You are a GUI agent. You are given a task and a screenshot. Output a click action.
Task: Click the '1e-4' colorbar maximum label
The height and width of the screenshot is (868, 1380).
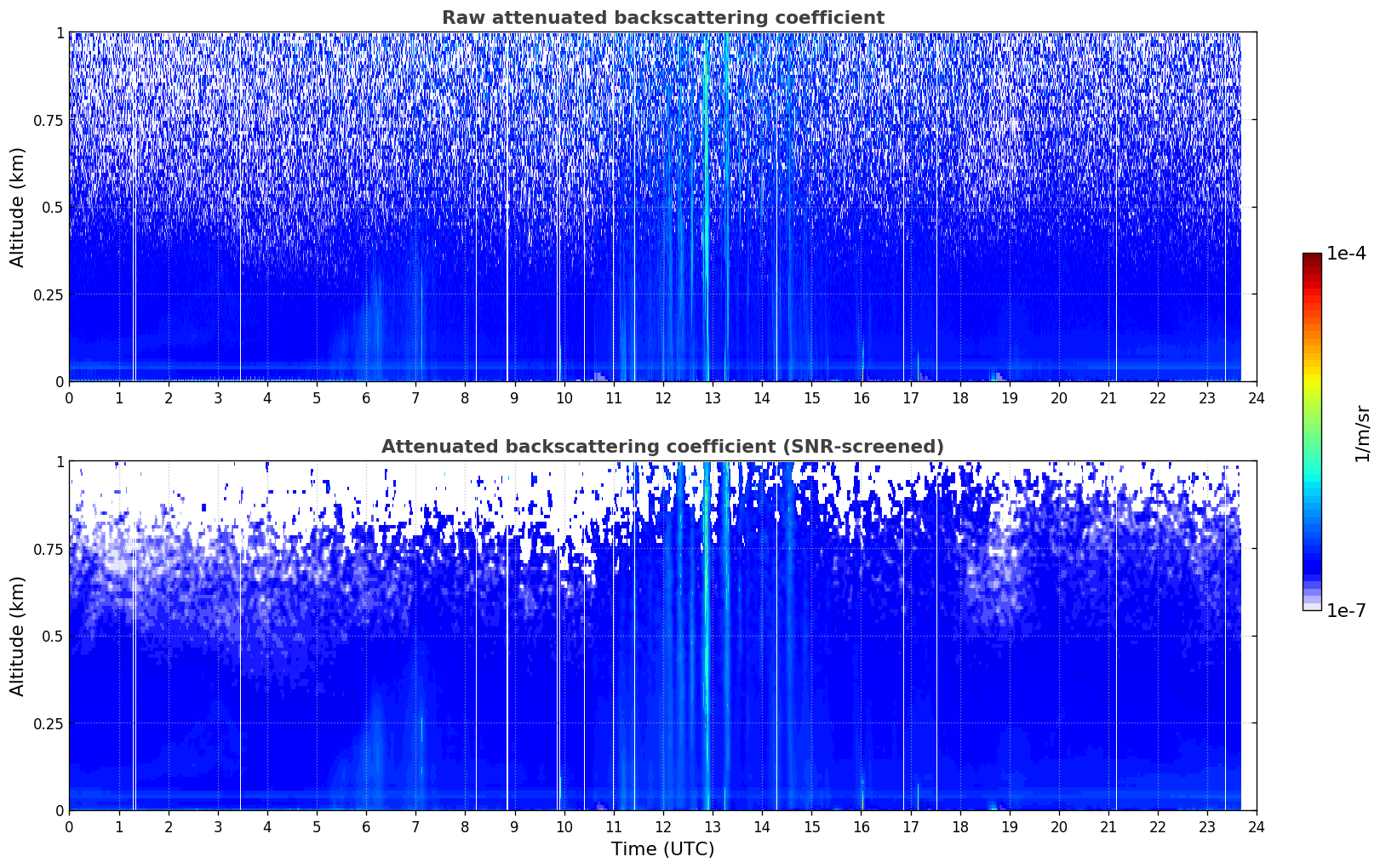tap(1347, 254)
